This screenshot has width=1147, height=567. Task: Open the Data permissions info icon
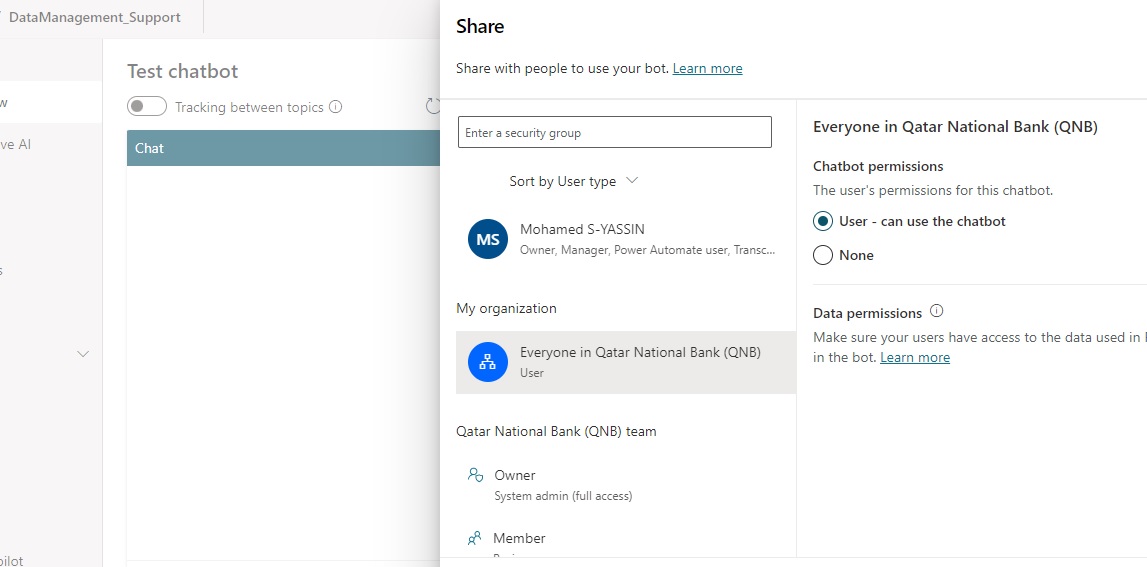[936, 311]
